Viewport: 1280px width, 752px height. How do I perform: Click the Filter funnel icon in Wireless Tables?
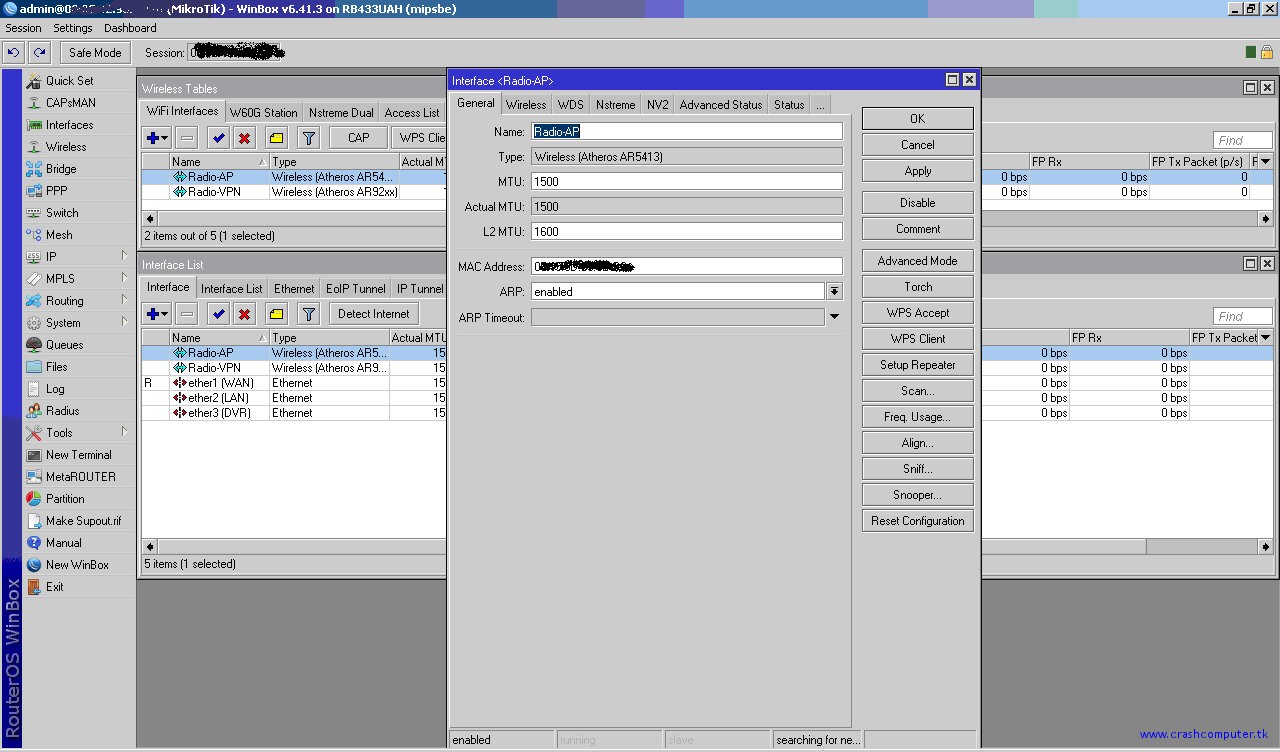click(x=309, y=138)
